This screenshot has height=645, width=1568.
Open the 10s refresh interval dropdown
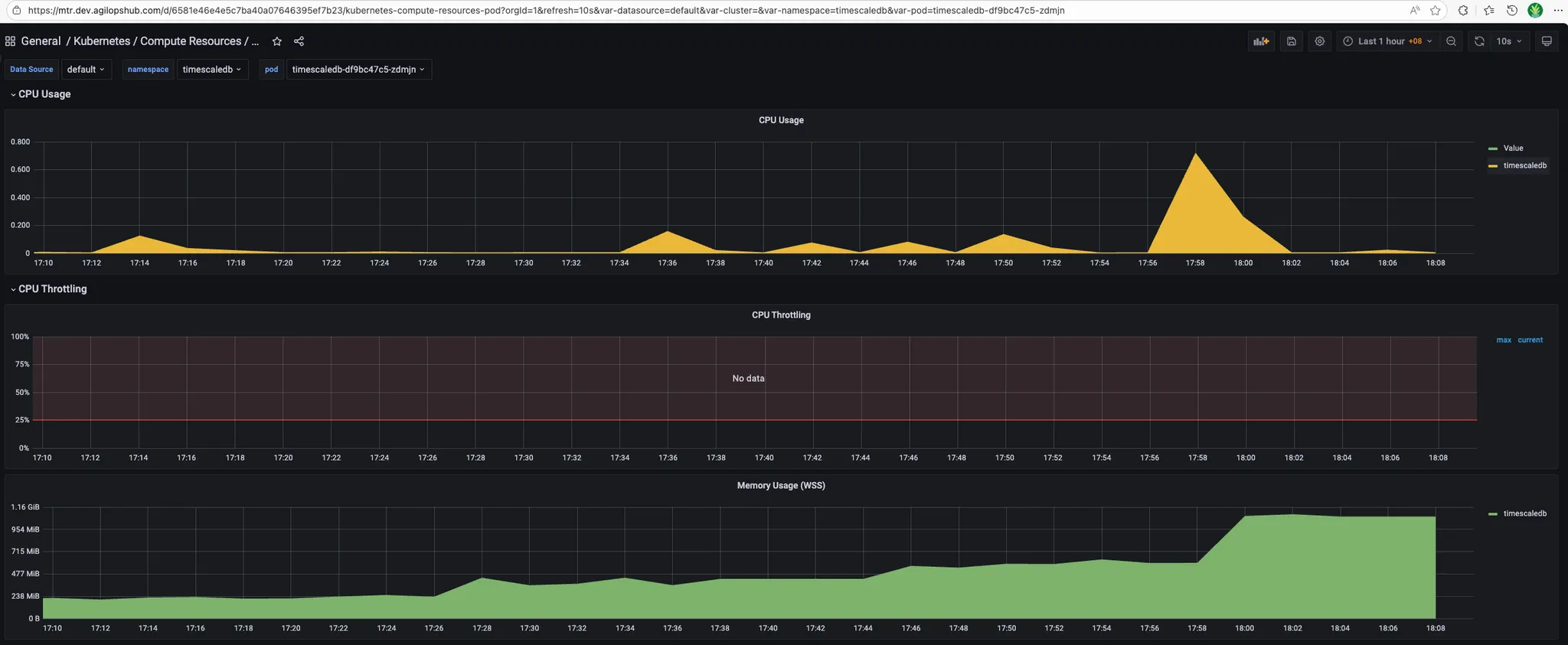[x=1509, y=41]
